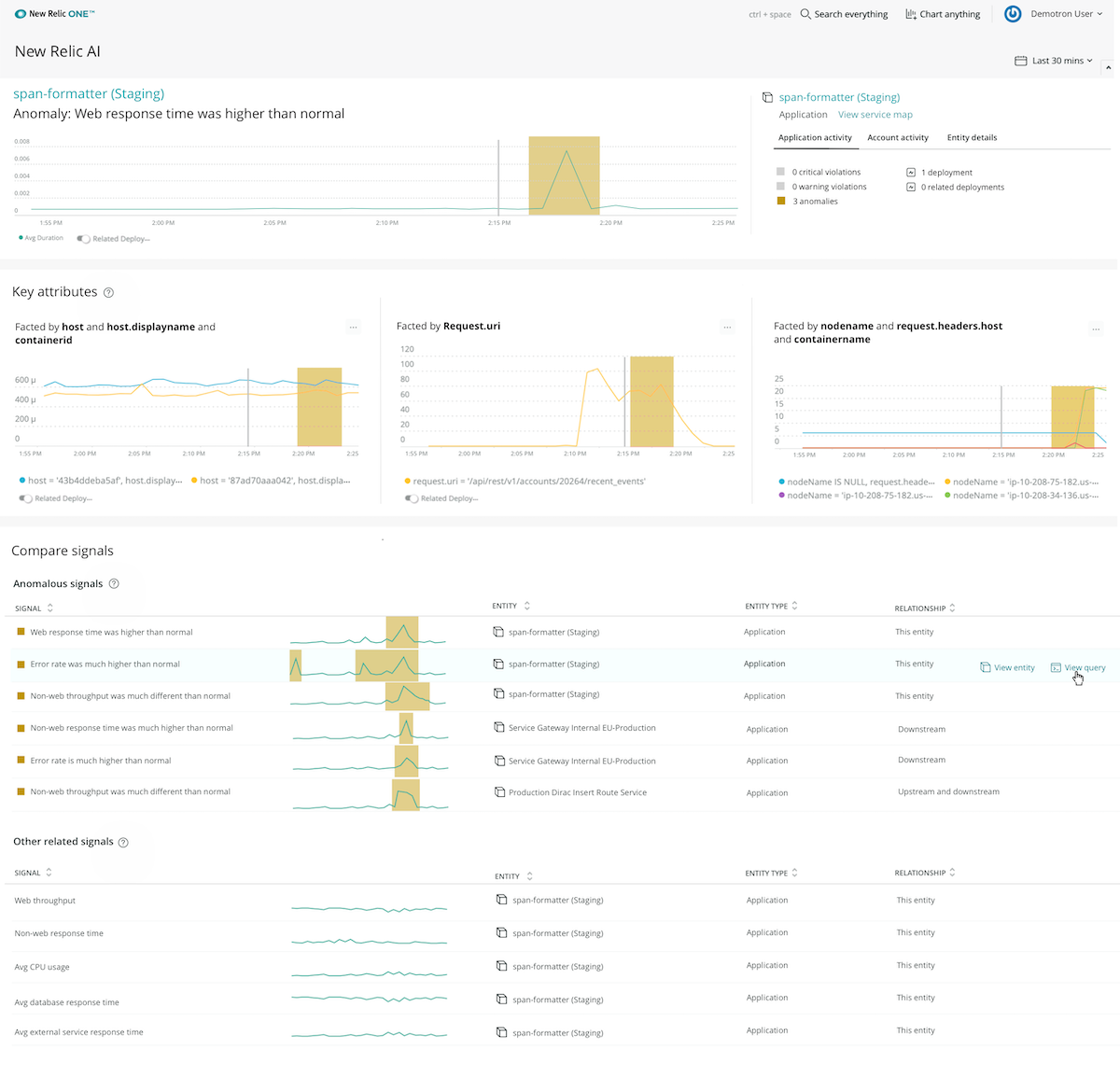Click the gold 3 anomalies swatch

[x=781, y=201]
